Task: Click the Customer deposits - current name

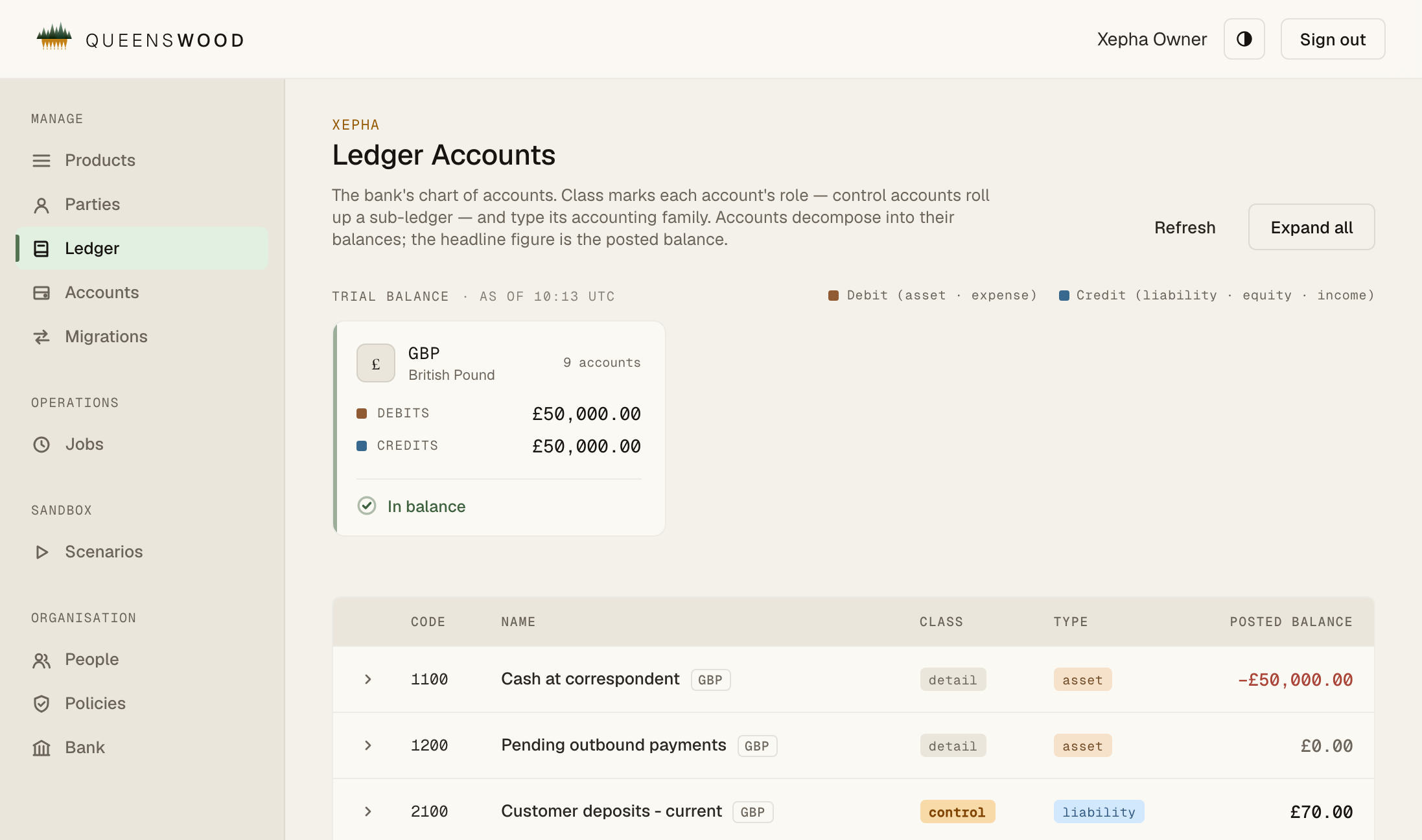Action: point(611,811)
